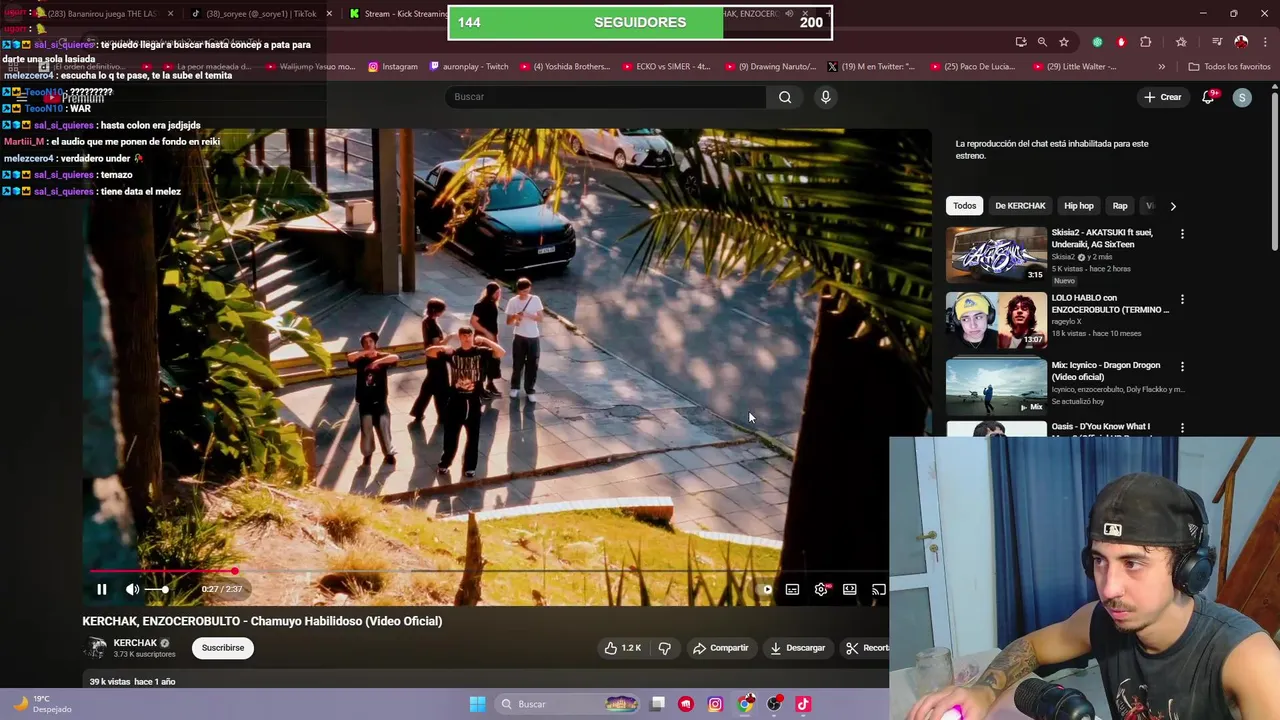Image resolution: width=1280 pixels, height=720 pixels.
Task: Cast the video to a TV
Action: [878, 589]
